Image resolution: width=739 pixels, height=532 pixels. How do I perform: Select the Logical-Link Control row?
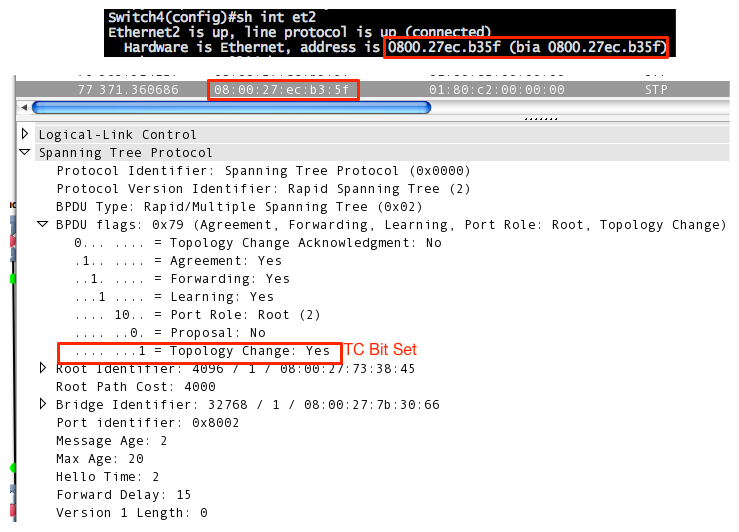tap(382, 135)
